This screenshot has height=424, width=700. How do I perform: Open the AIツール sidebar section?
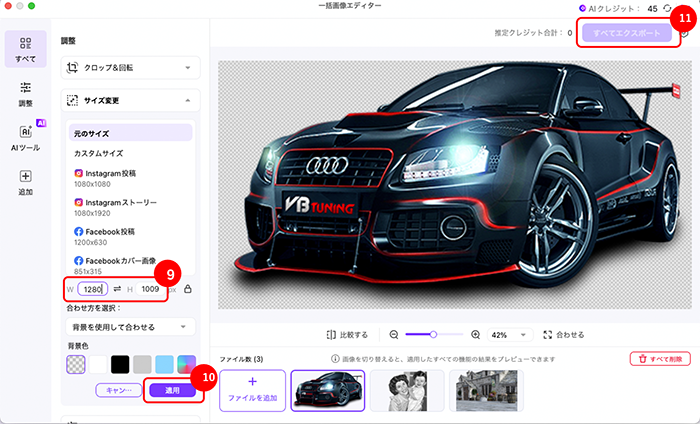pyautogui.click(x=25, y=139)
